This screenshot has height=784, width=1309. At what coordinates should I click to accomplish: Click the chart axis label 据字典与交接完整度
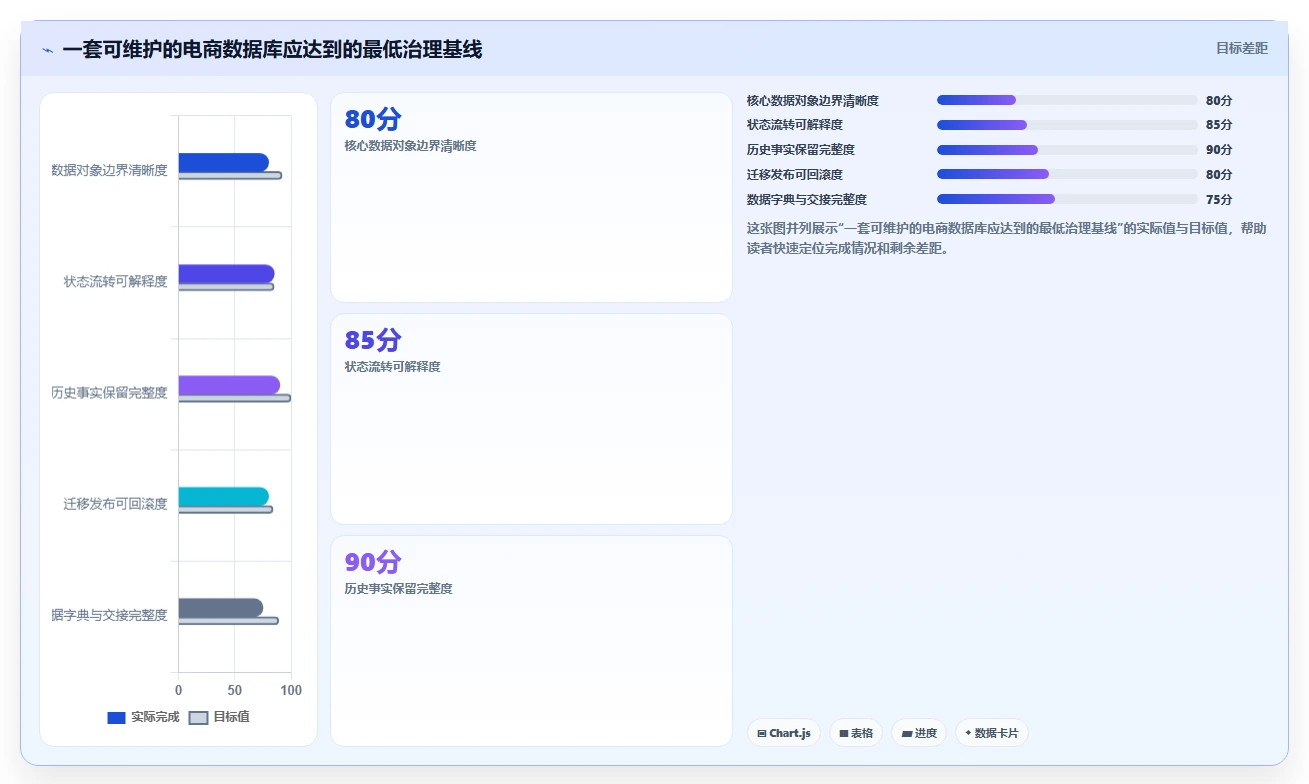[x=109, y=615]
